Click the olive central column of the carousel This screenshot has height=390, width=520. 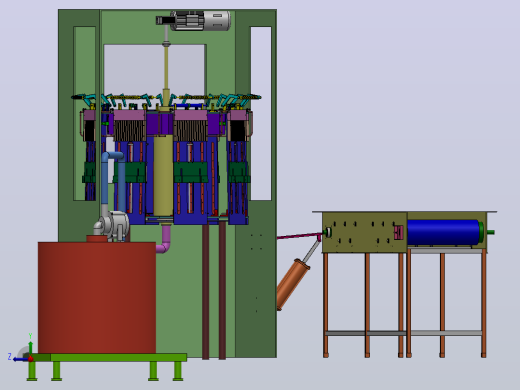[x=163, y=175]
